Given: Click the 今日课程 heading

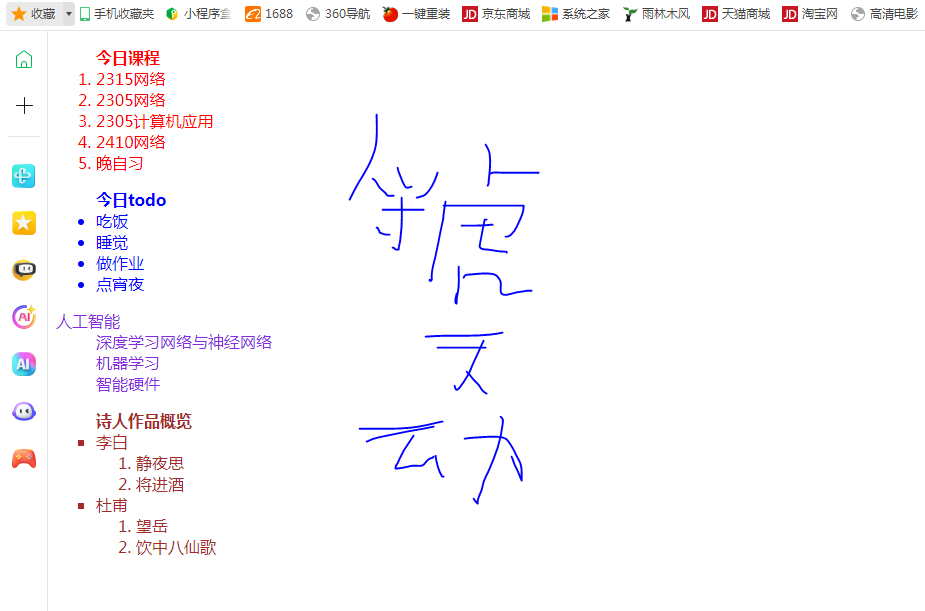Looking at the screenshot, I should point(128,58).
